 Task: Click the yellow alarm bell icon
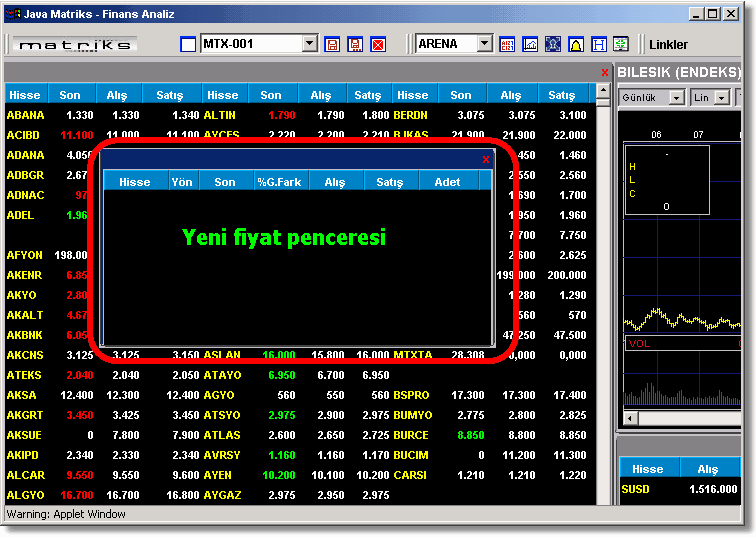tap(576, 44)
